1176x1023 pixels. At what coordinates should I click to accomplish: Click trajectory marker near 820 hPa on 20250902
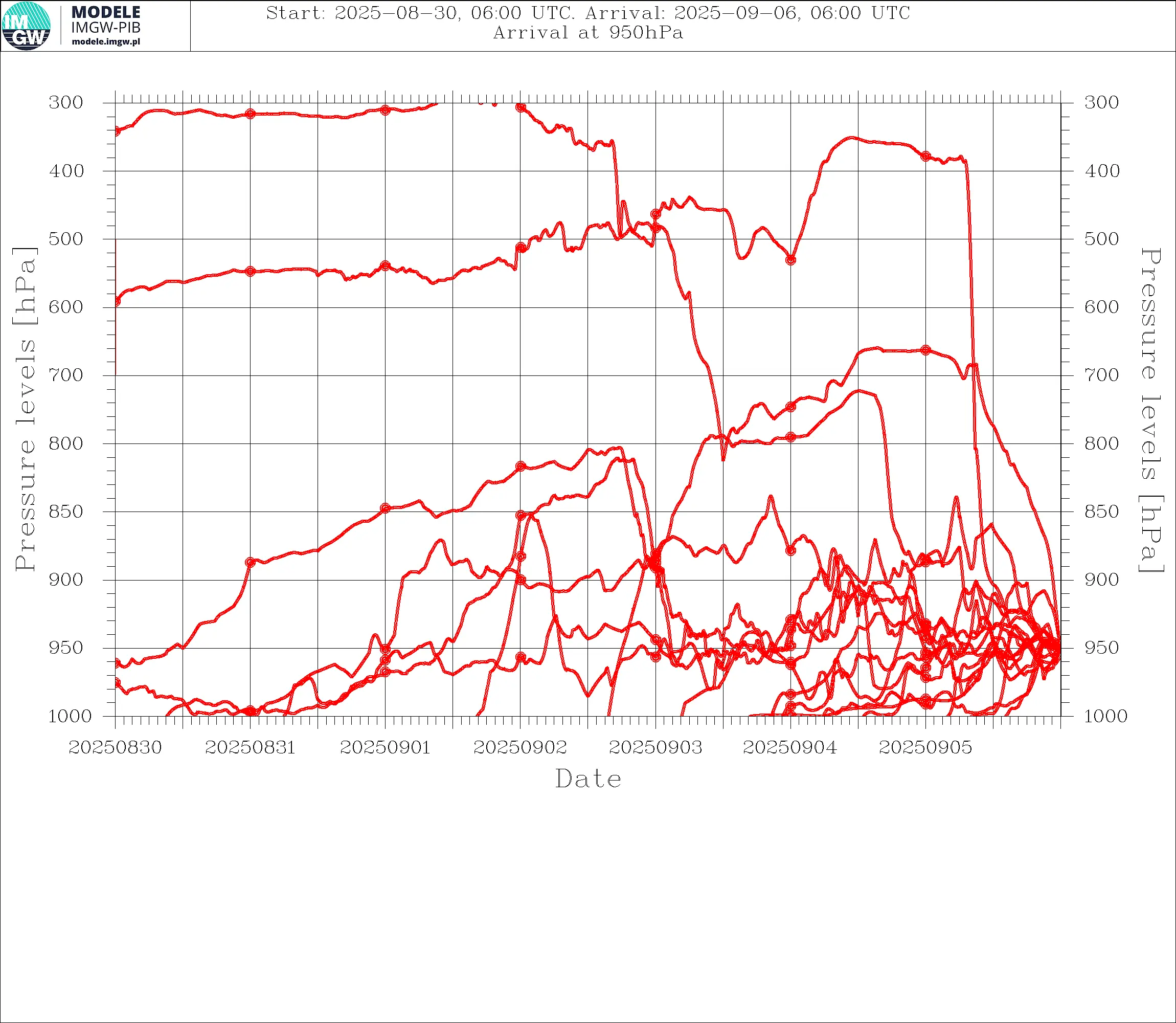click(x=521, y=466)
